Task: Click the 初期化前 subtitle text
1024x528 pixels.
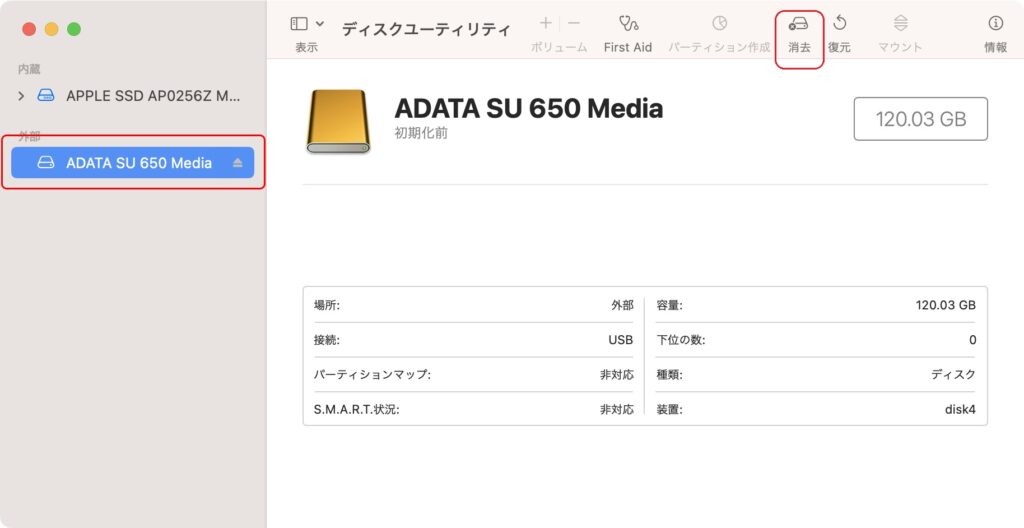Action: pos(421,133)
